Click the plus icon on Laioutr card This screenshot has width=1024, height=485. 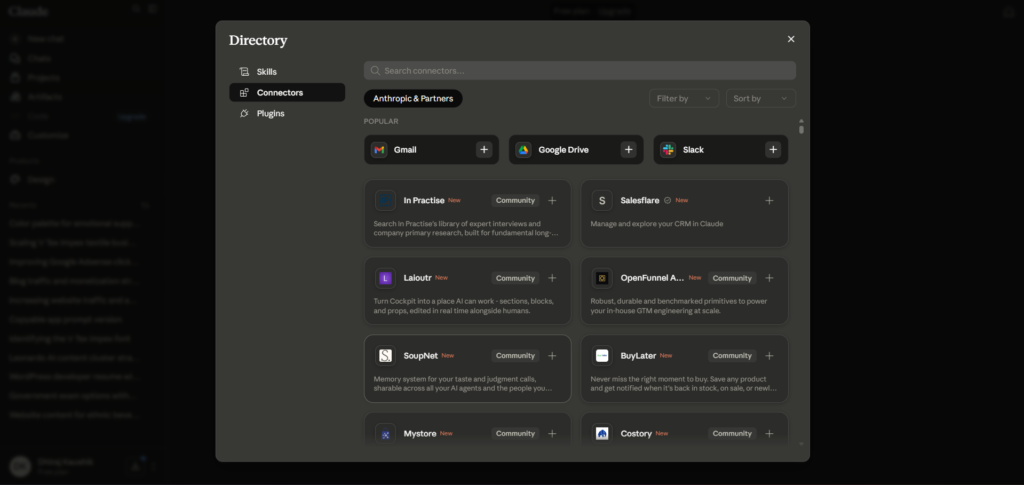pos(552,278)
